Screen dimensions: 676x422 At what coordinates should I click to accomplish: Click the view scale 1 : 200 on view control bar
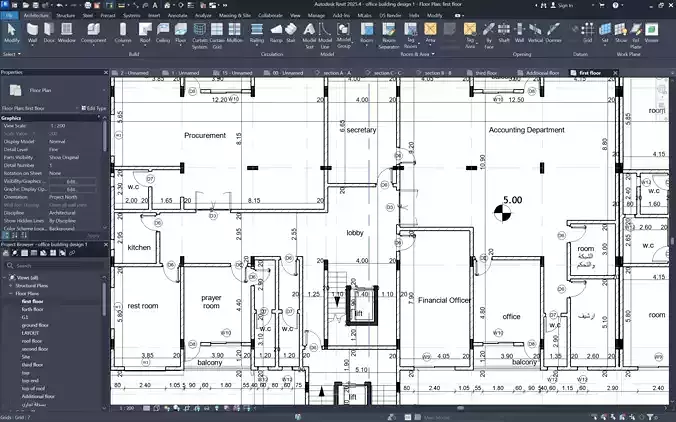(x=126, y=408)
